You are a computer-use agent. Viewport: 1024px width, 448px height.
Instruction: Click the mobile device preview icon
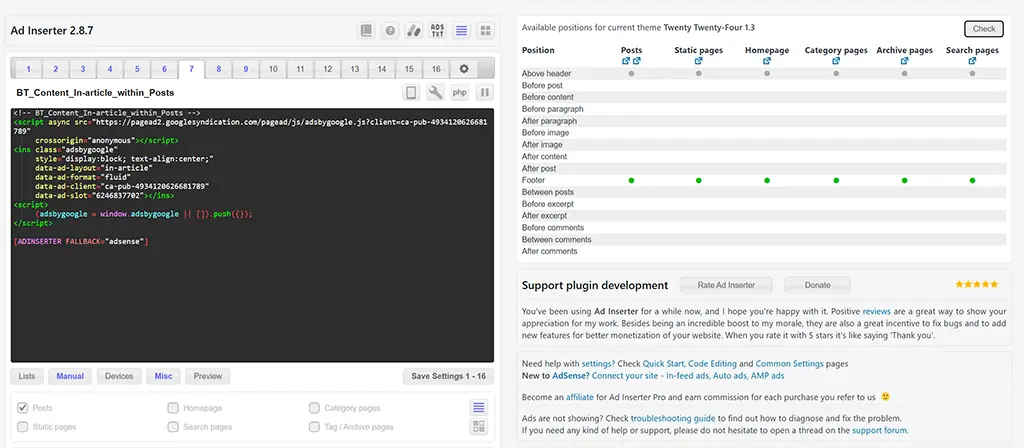click(x=411, y=93)
